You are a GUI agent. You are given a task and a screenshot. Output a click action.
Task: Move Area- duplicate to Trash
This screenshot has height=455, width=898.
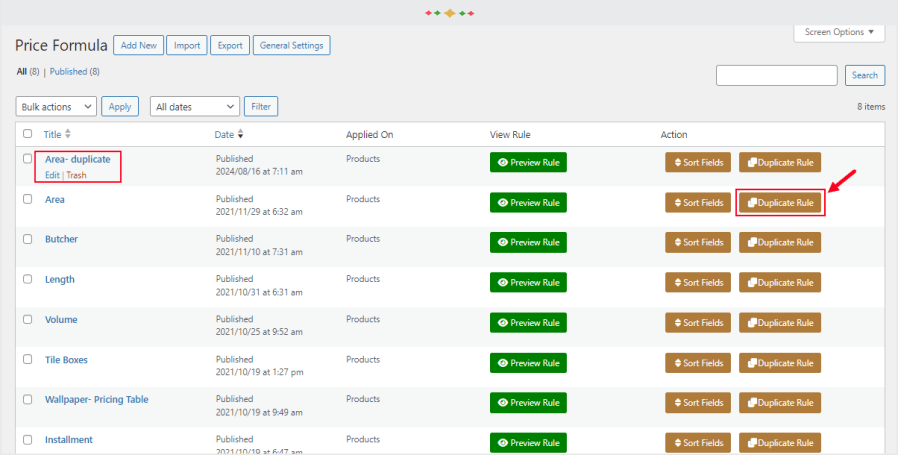pyautogui.click(x=76, y=175)
